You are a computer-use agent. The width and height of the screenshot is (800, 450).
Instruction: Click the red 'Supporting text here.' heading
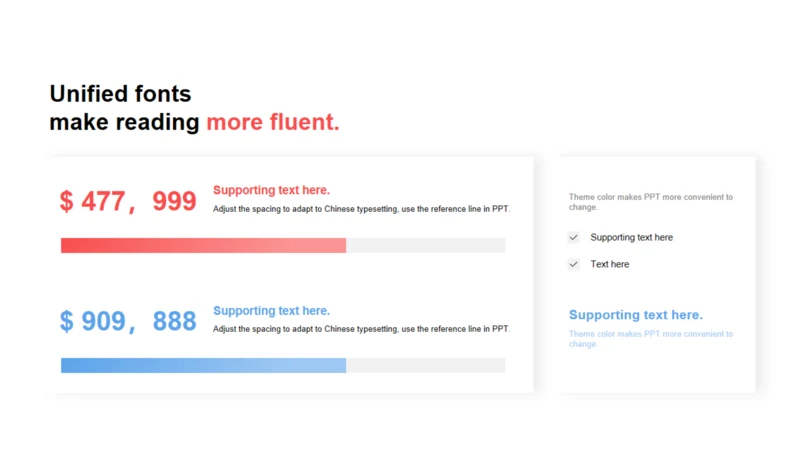pos(271,190)
